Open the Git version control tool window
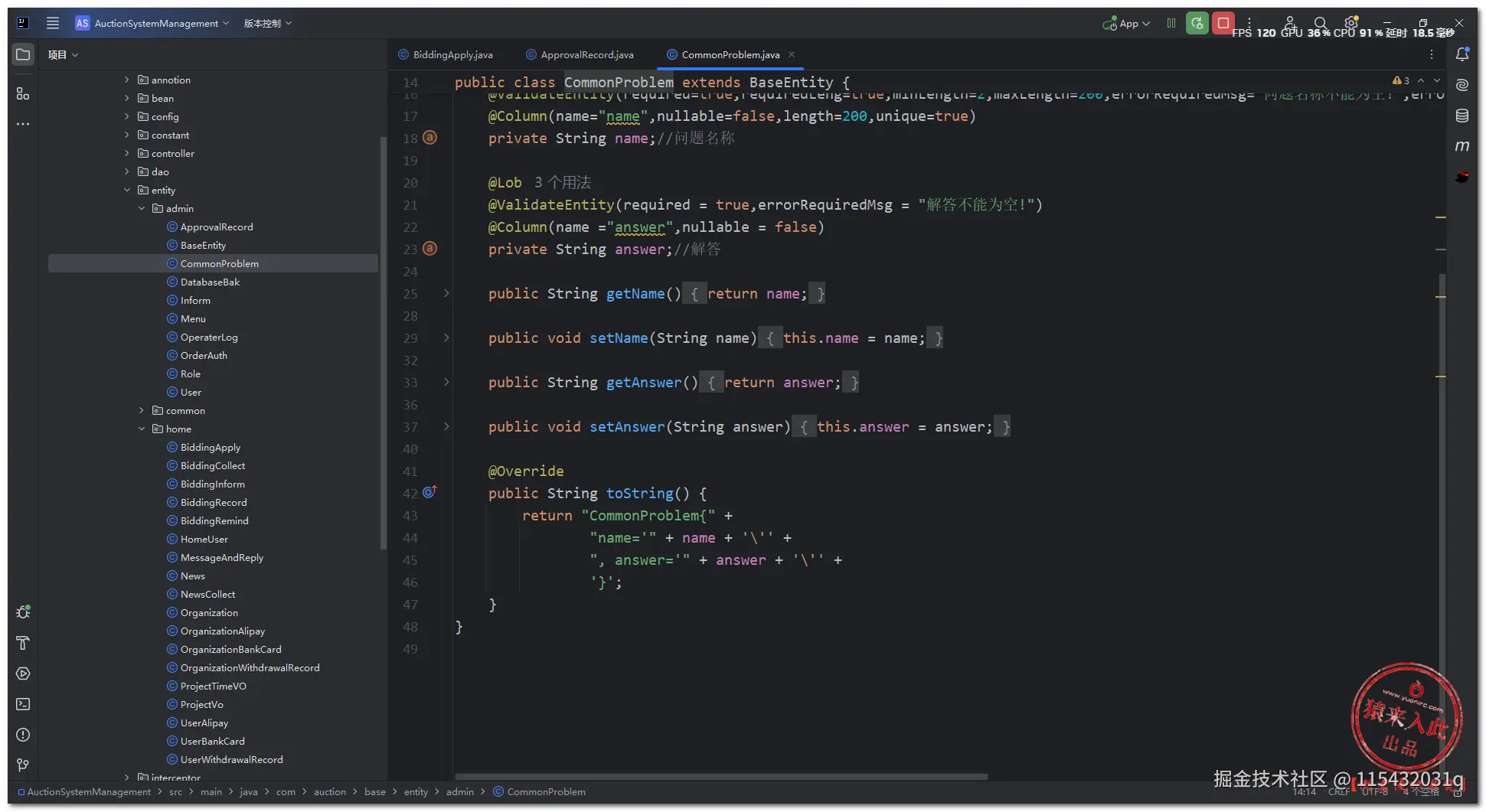Viewport: 1486px width, 812px height. pyautogui.click(x=23, y=765)
